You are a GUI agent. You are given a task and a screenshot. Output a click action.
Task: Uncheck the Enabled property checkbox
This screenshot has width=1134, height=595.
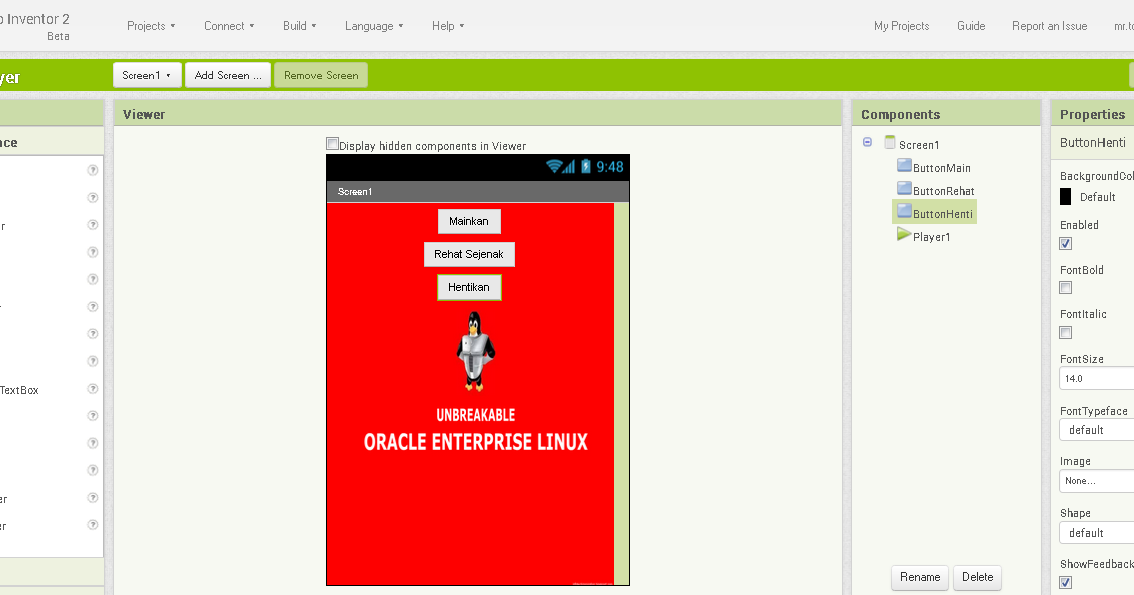(x=1065, y=244)
